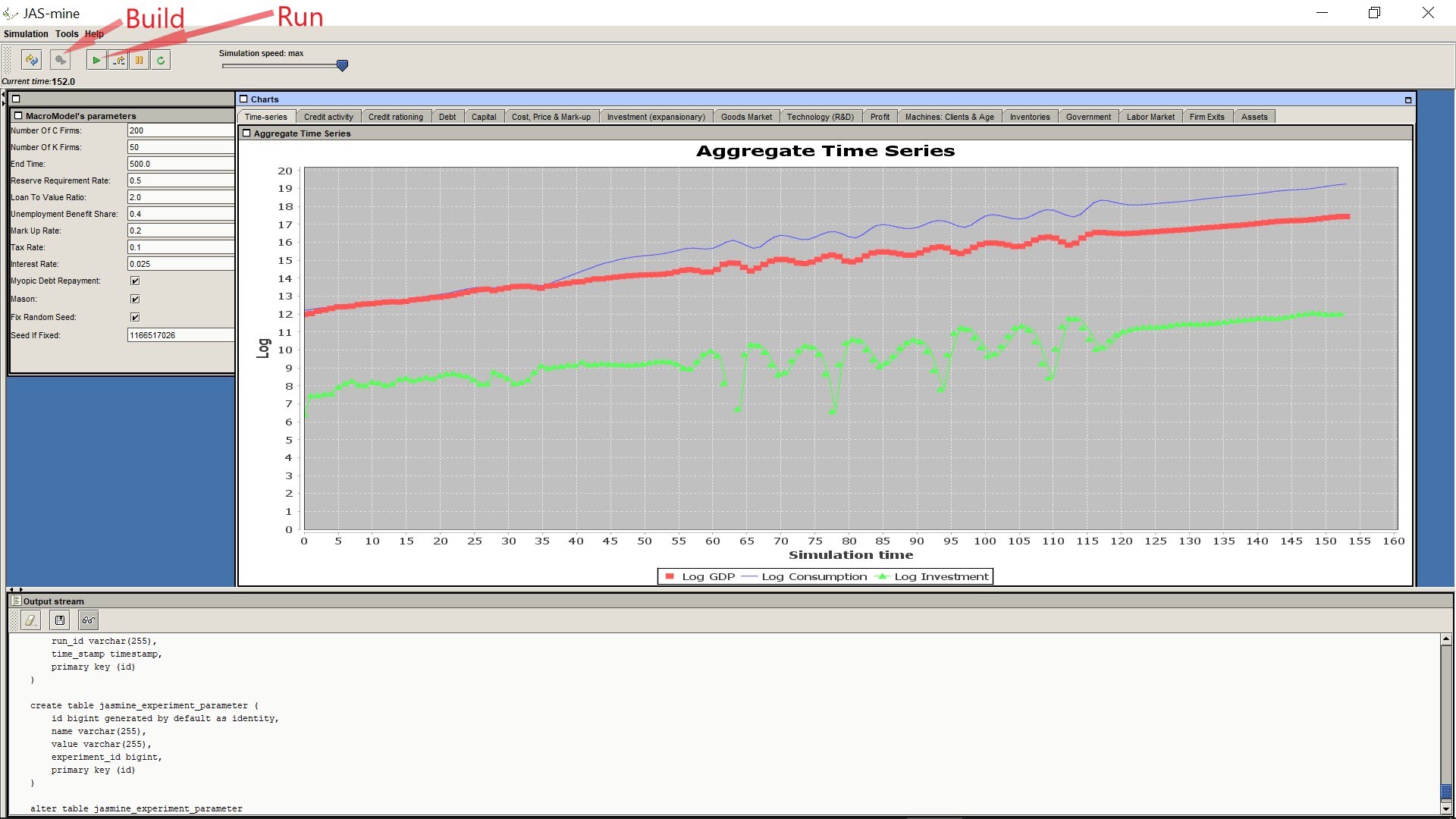Viewport: 1456px width, 819px height.
Task: Click the Interest Rate input field
Action: click(x=180, y=264)
